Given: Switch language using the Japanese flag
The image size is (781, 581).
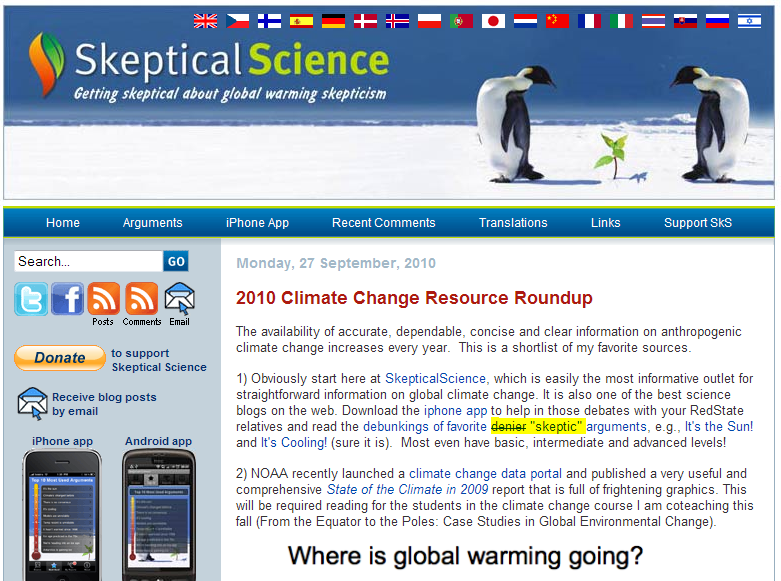Looking at the screenshot, I should (x=492, y=20).
